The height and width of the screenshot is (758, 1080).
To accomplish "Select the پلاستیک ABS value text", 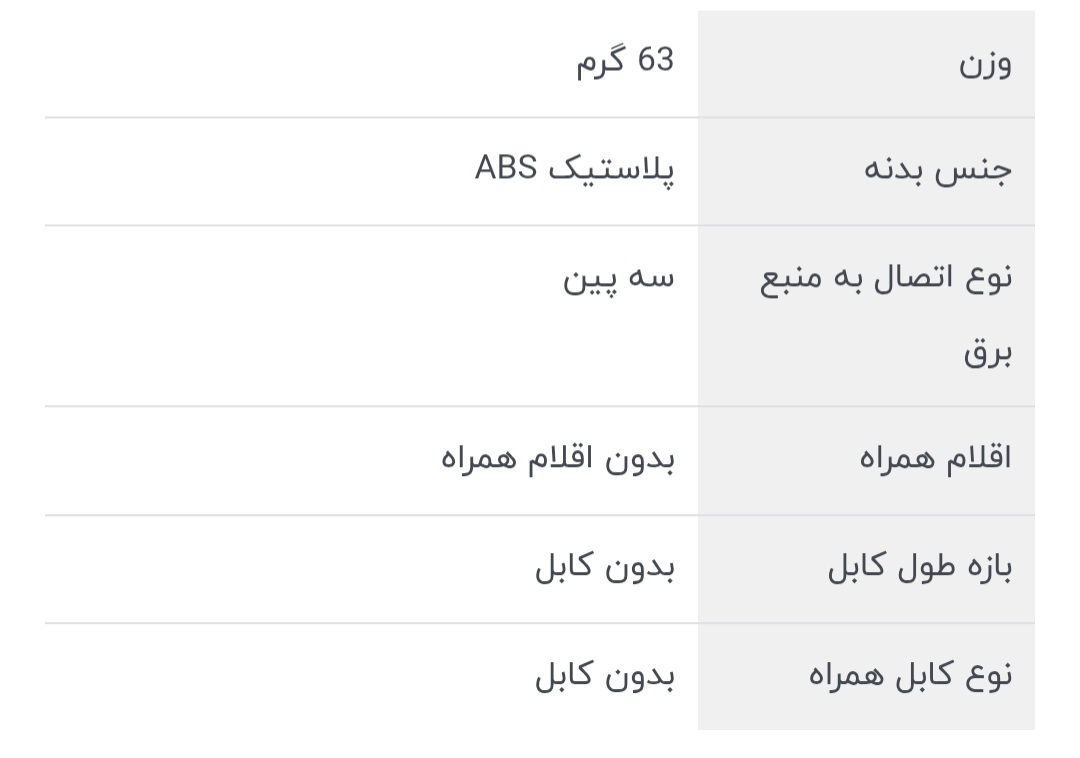I will tap(574, 168).
